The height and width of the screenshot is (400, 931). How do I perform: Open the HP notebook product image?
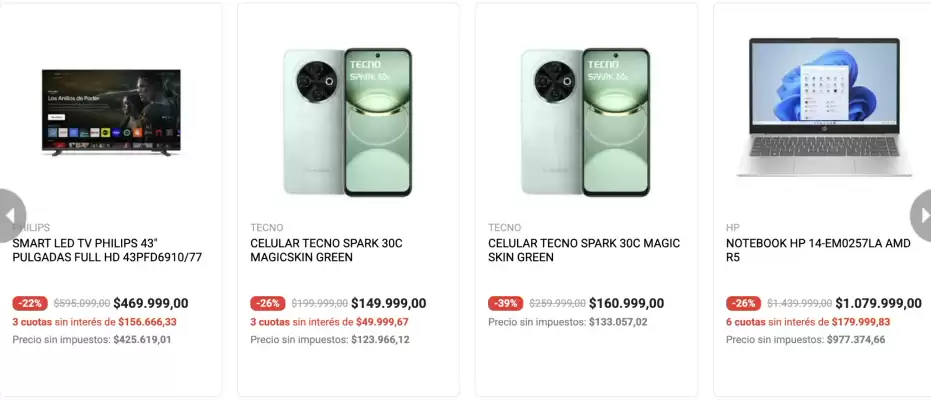(x=824, y=108)
